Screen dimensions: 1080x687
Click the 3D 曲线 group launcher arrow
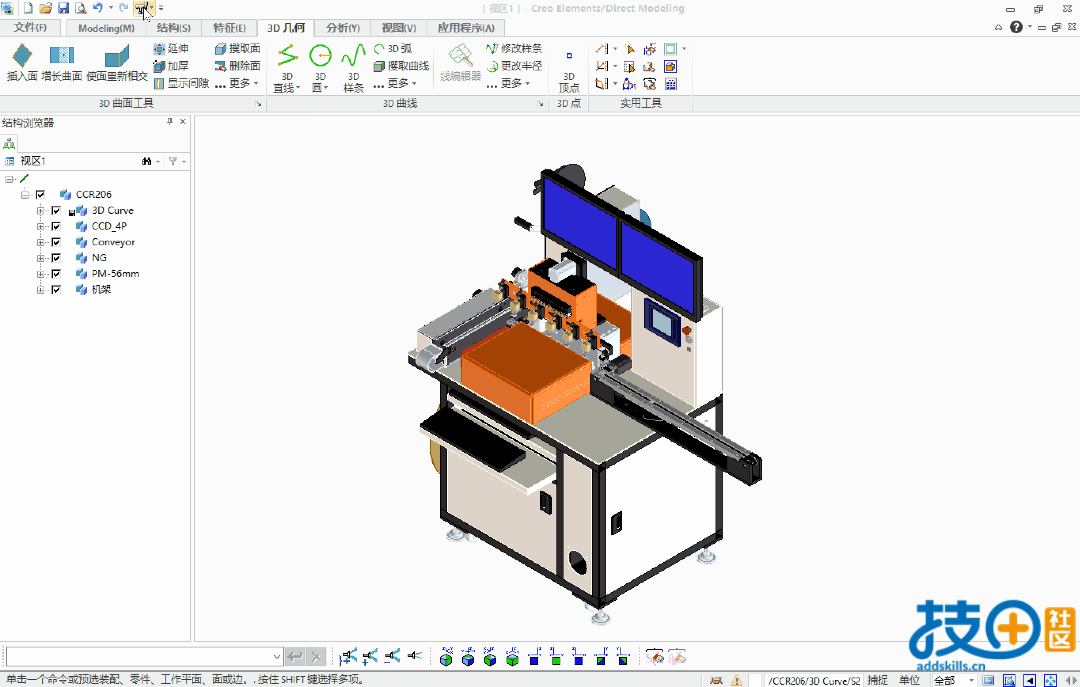[x=541, y=104]
